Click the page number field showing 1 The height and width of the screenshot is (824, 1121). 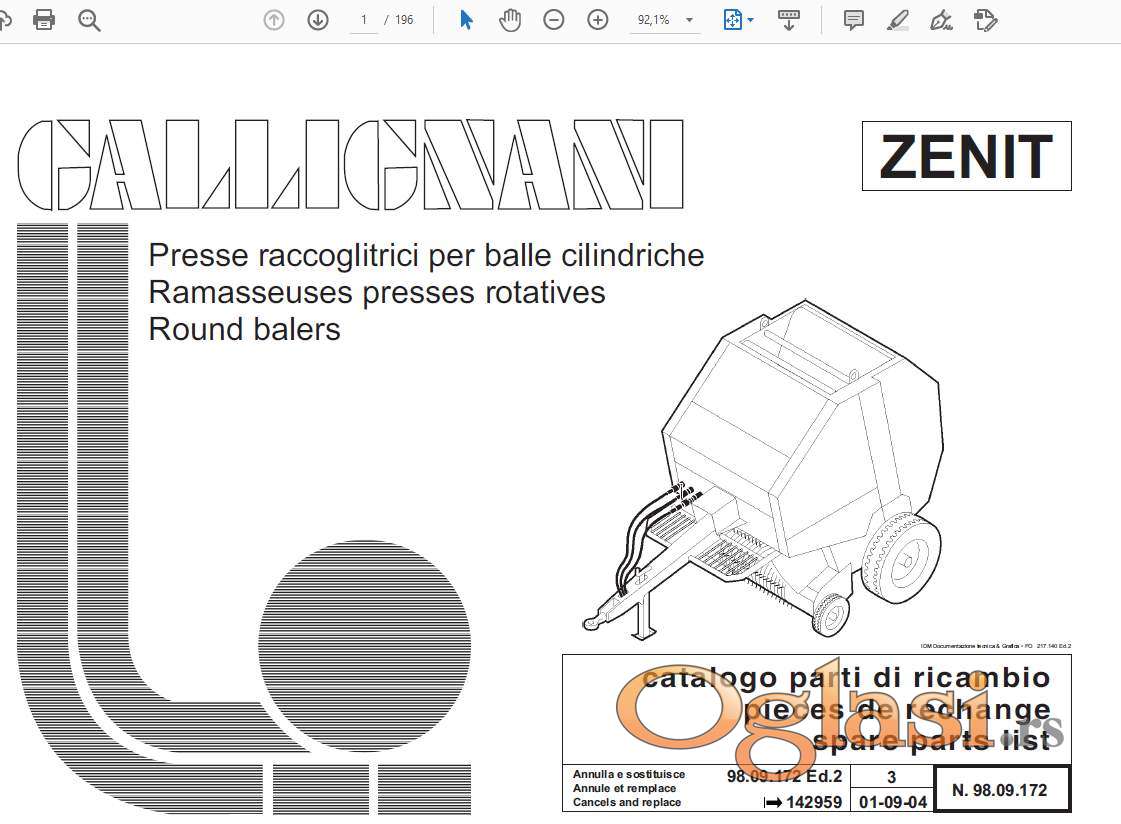pos(364,20)
